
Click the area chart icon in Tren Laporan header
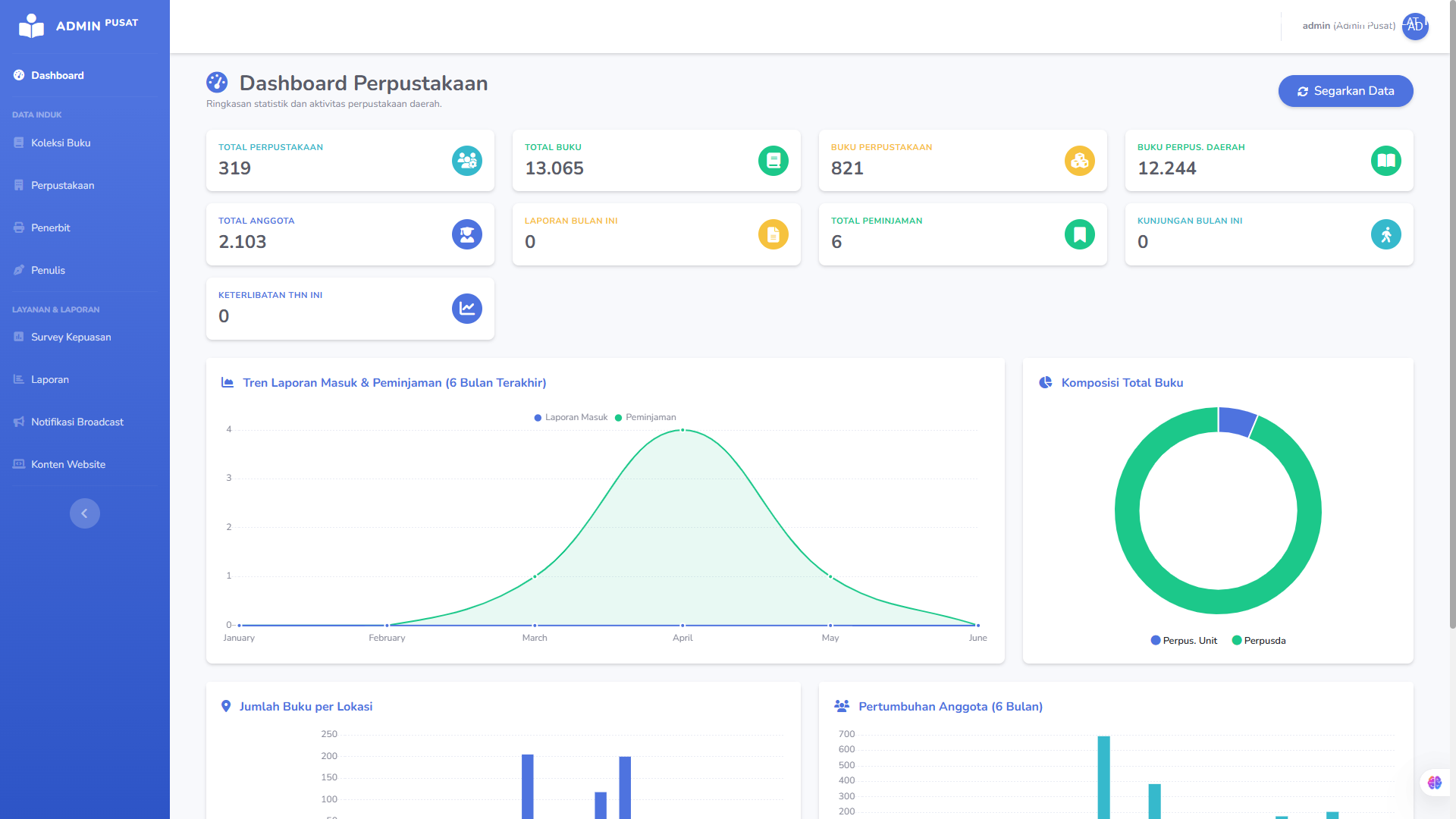coord(227,382)
